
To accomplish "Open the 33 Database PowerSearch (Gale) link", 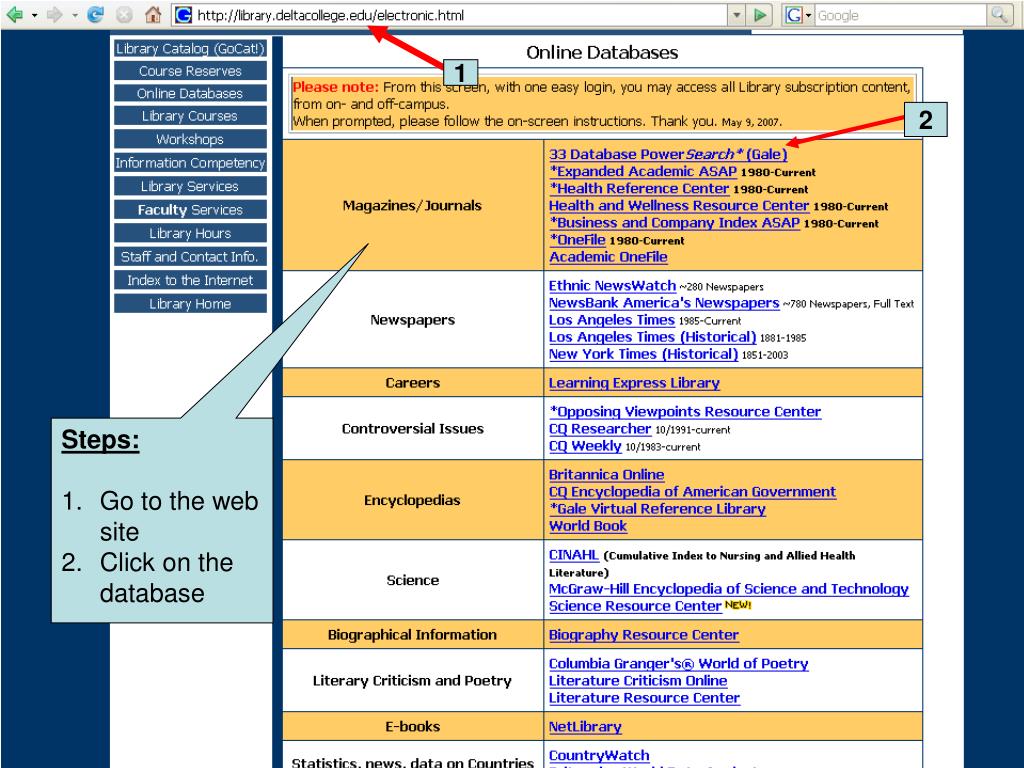I will coord(668,154).
